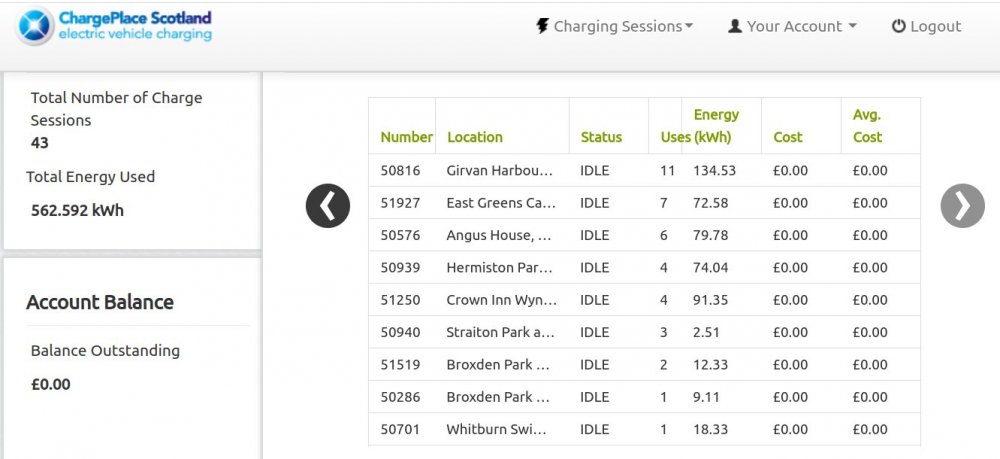
Task: Click the Angus House location cell
Action: point(499,236)
